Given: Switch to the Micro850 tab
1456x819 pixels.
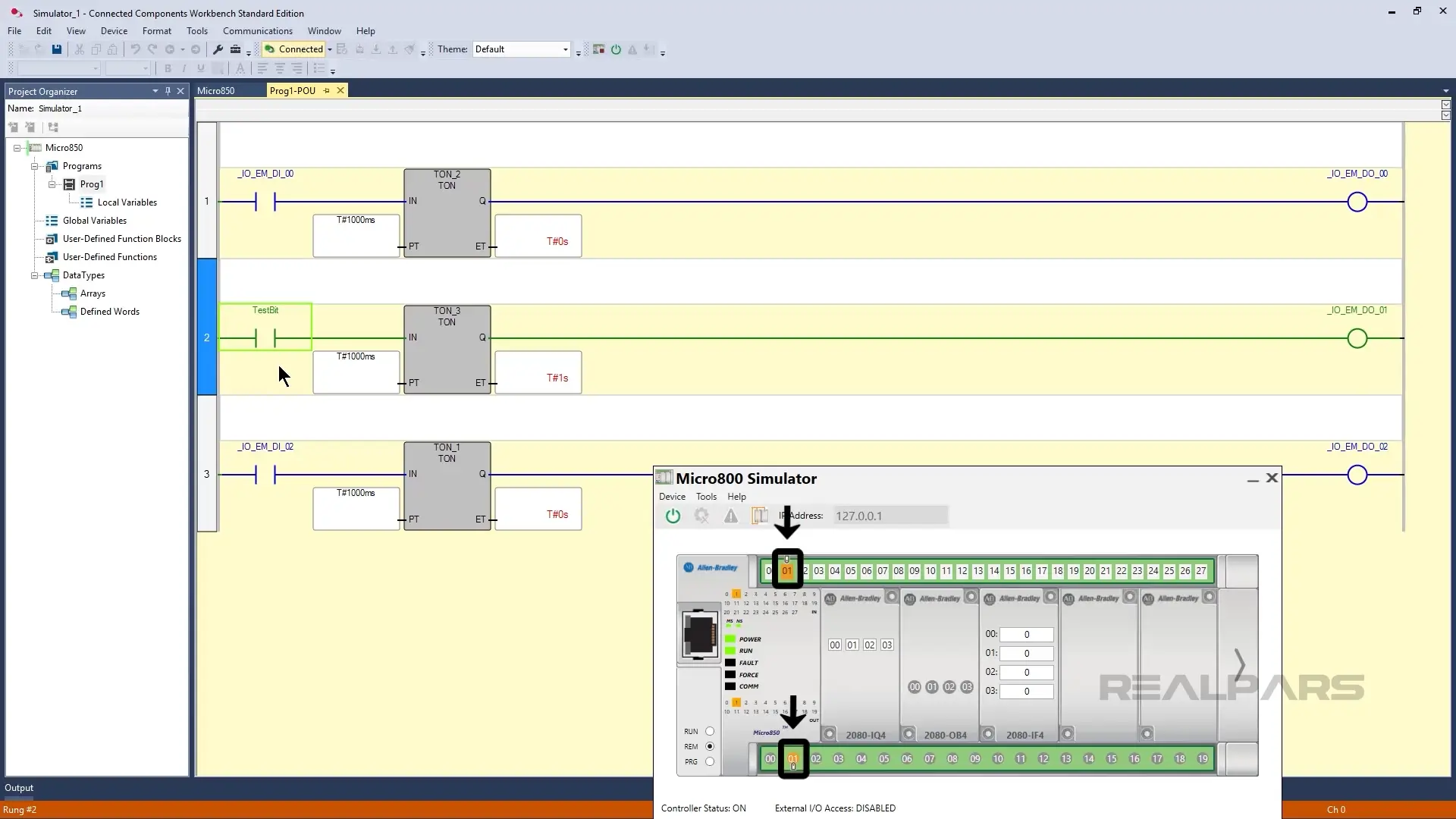Looking at the screenshot, I should click(216, 90).
